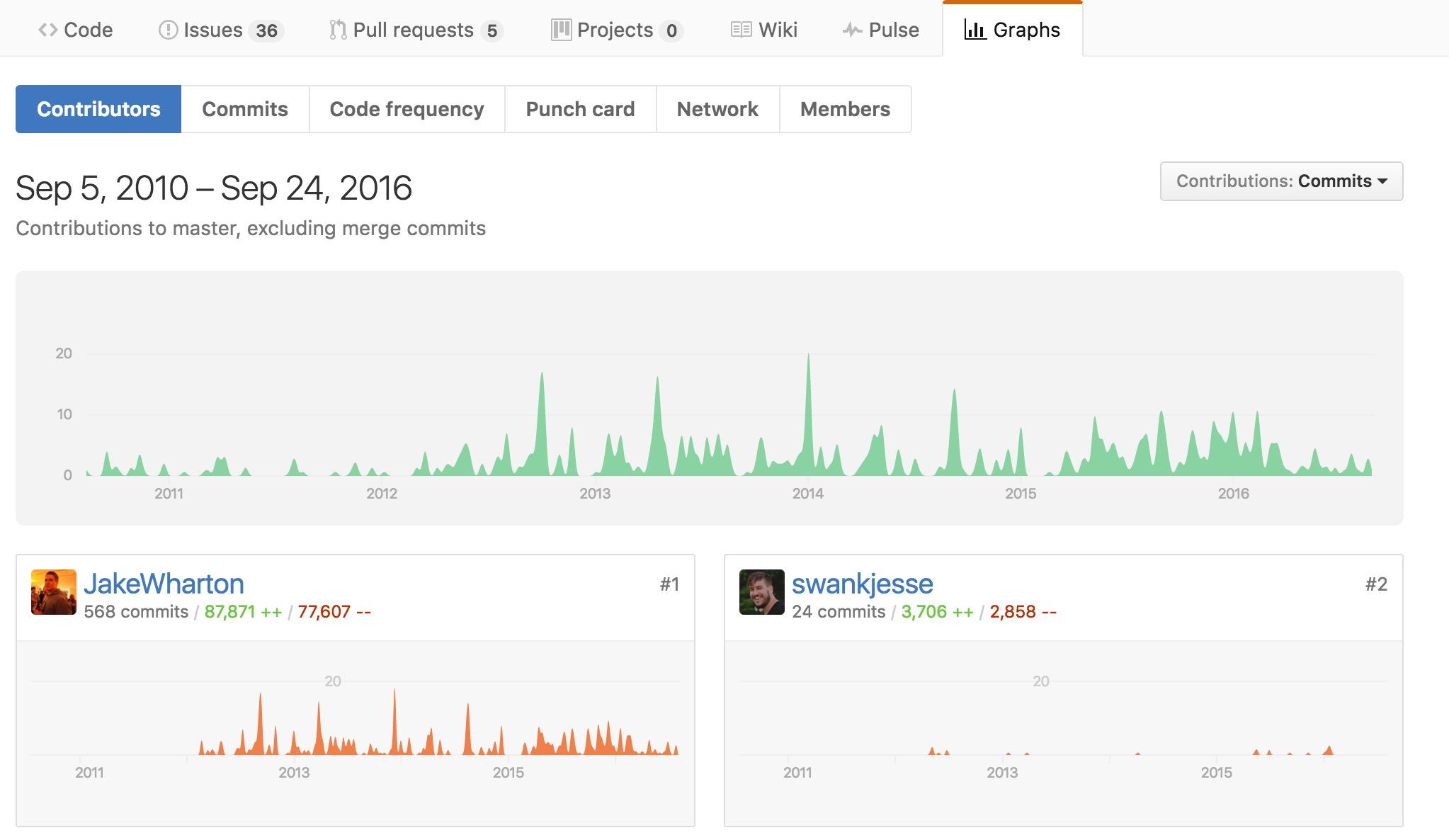
Task: Click the branch icon next to Pull requests
Action: 337,29
